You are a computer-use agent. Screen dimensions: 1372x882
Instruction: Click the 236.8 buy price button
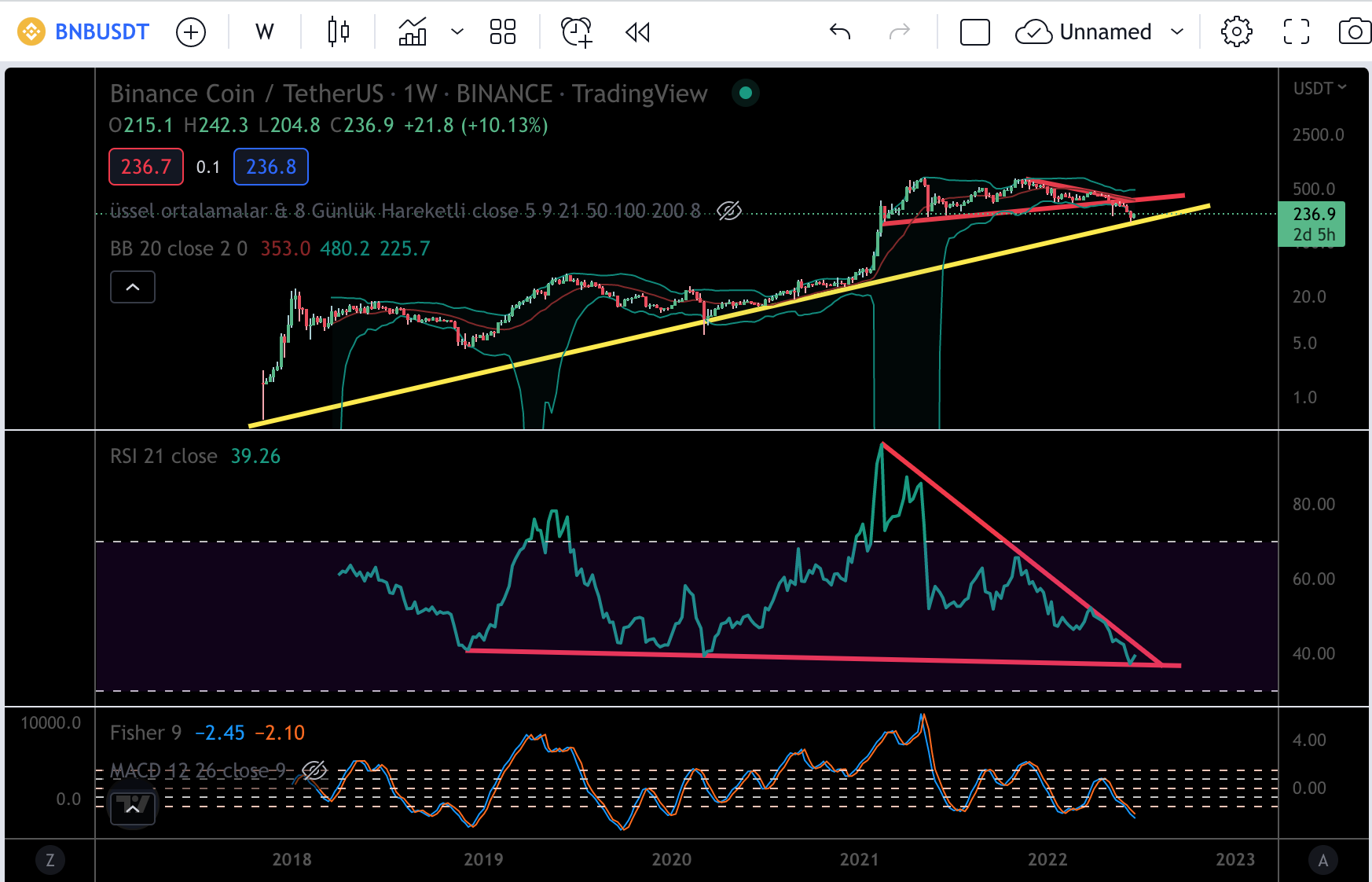click(x=271, y=167)
